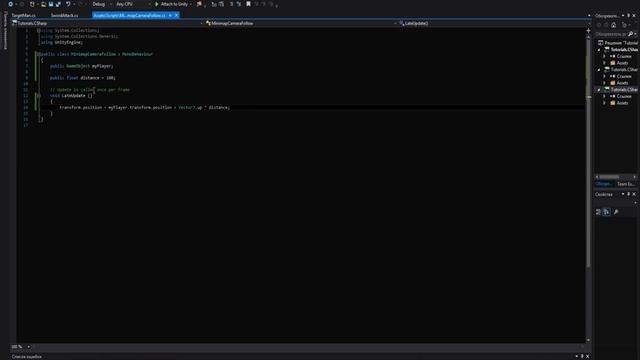Click the Solution Explorer Home icon
This screenshot has width=640, height=360.
pyautogui.click(x=613, y=25)
